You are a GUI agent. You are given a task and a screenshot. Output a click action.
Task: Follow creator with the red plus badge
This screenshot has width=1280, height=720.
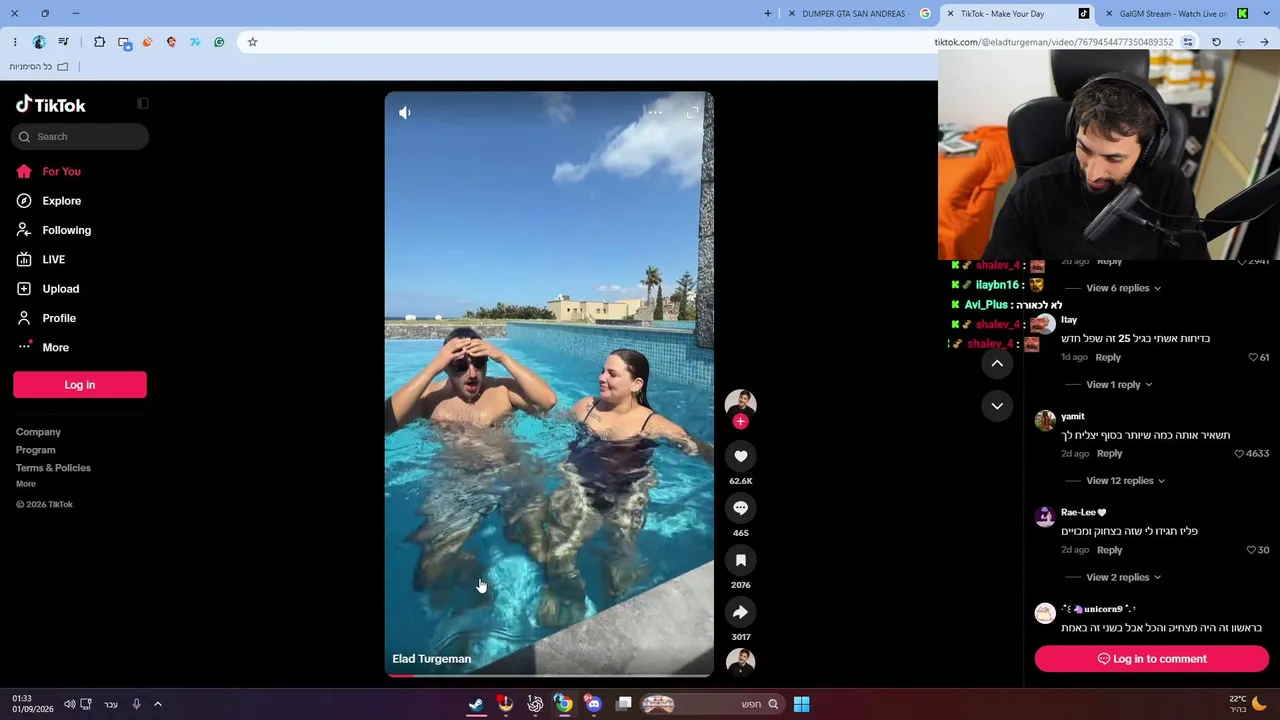[740, 421]
